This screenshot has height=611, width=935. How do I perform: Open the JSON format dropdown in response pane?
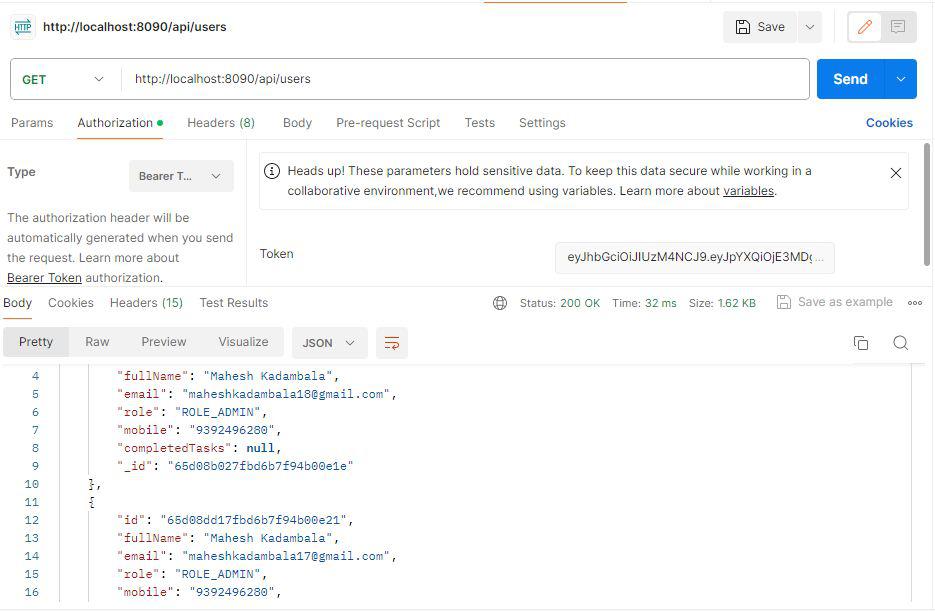coord(329,343)
